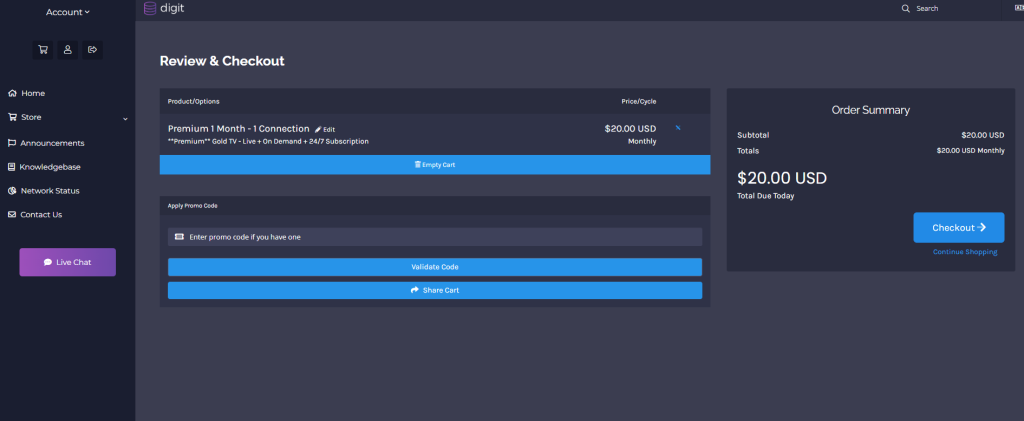Open the Knowledgebase page
This screenshot has height=421, width=1024.
[50, 167]
